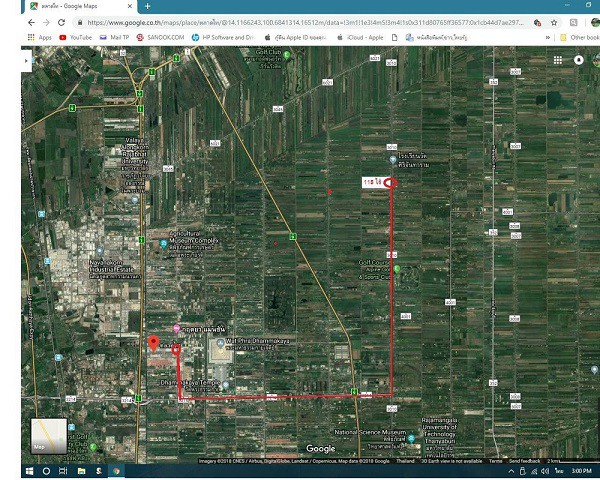
Task: Show hidden system tray icons
Action: point(511,471)
